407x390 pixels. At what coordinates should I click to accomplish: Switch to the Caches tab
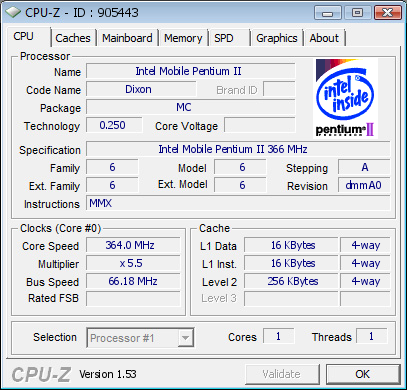point(73,38)
